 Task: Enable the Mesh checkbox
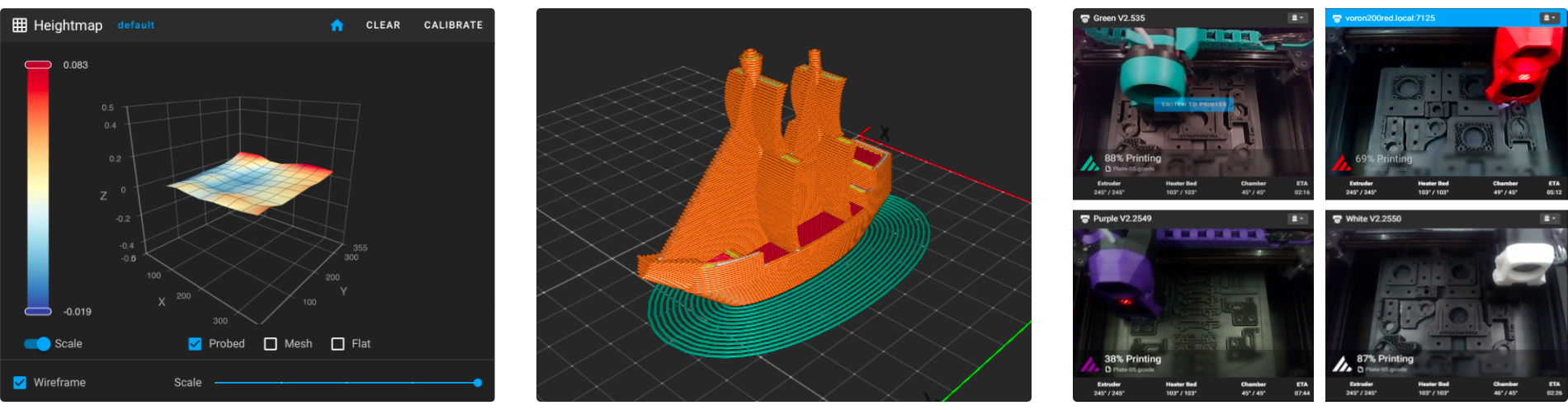[x=271, y=344]
